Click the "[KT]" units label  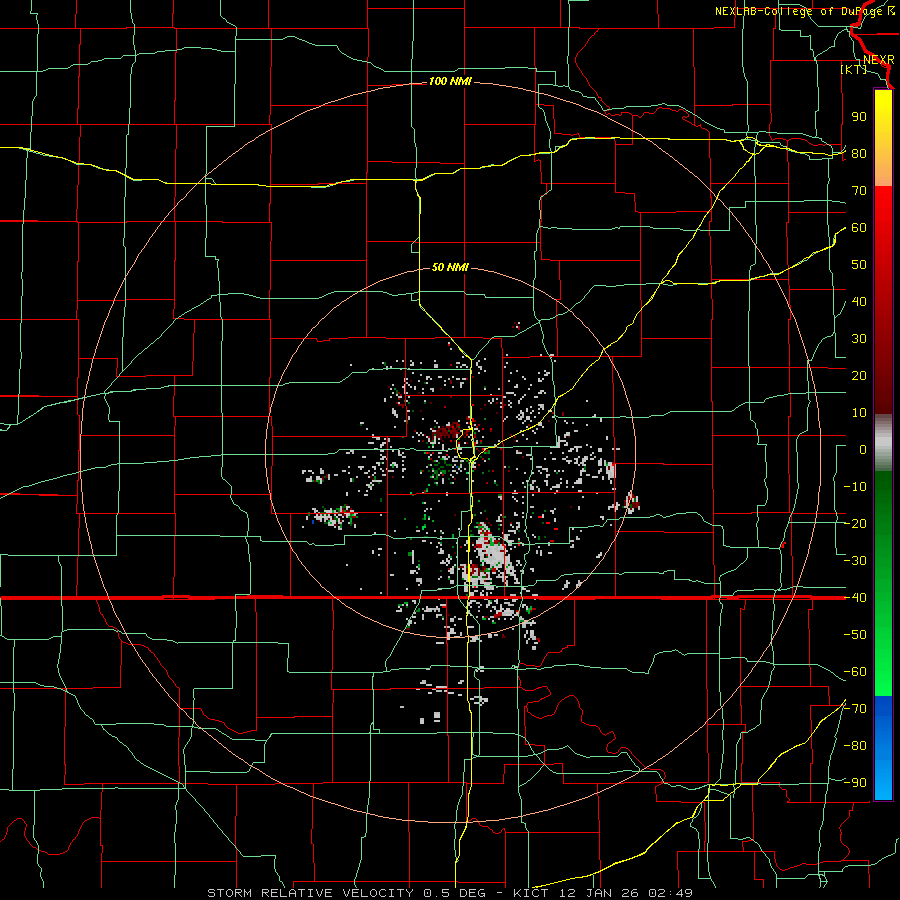(x=854, y=69)
